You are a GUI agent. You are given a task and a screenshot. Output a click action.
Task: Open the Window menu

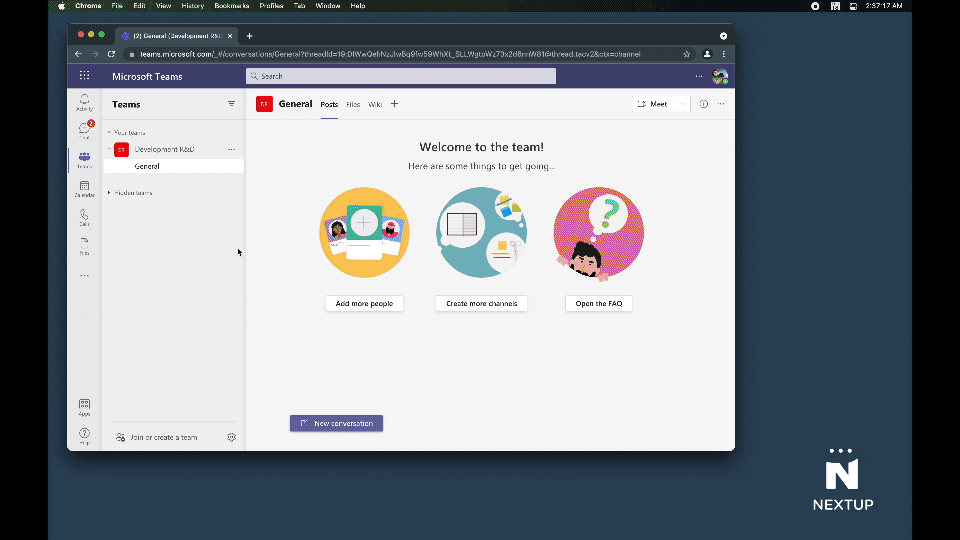click(328, 6)
